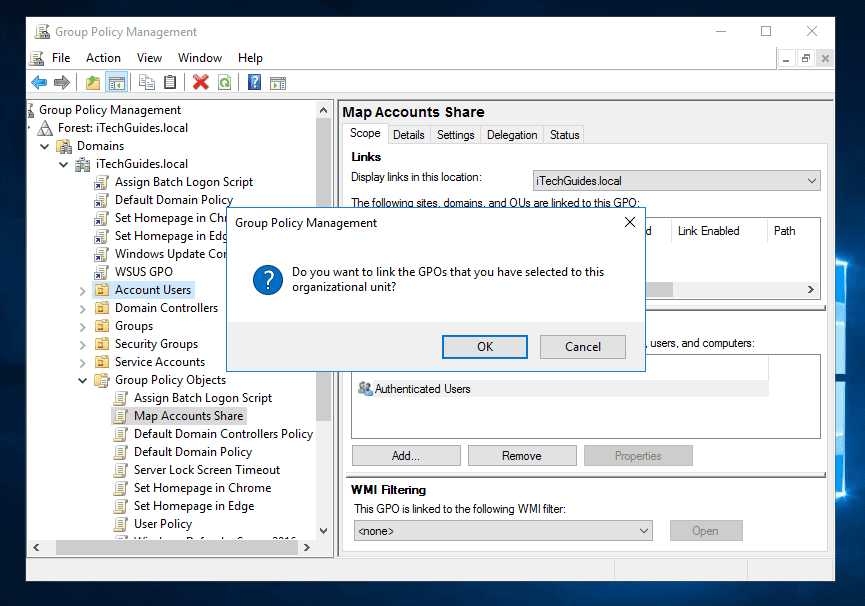This screenshot has width=865, height=606.
Task: Open the Action menu
Action: tap(103, 57)
